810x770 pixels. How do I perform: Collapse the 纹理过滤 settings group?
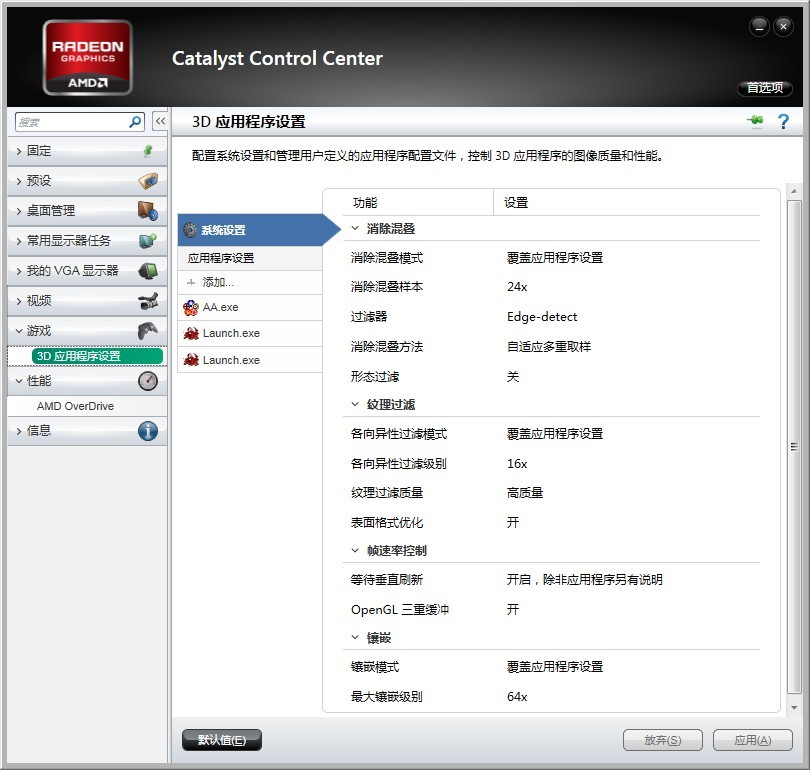pos(355,404)
